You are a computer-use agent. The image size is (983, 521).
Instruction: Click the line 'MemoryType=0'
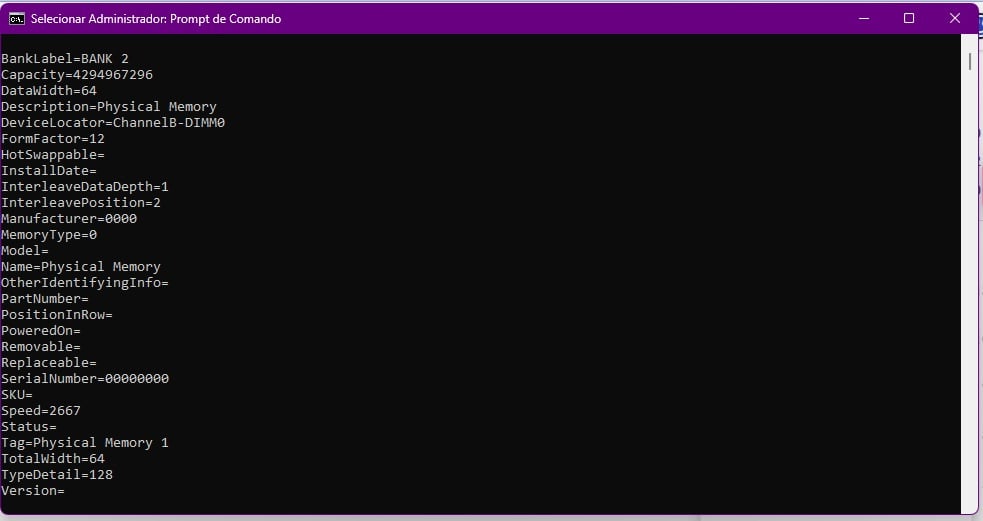pos(49,234)
